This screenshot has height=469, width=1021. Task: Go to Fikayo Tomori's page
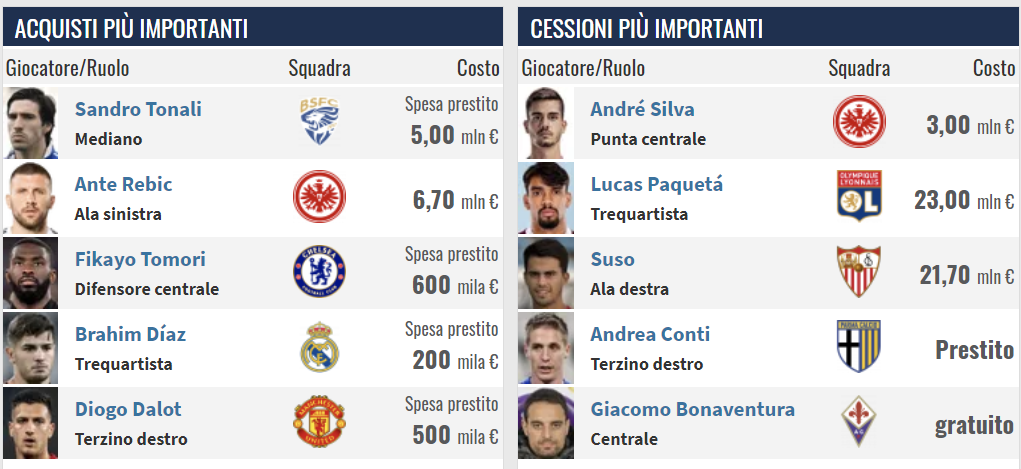click(x=140, y=259)
